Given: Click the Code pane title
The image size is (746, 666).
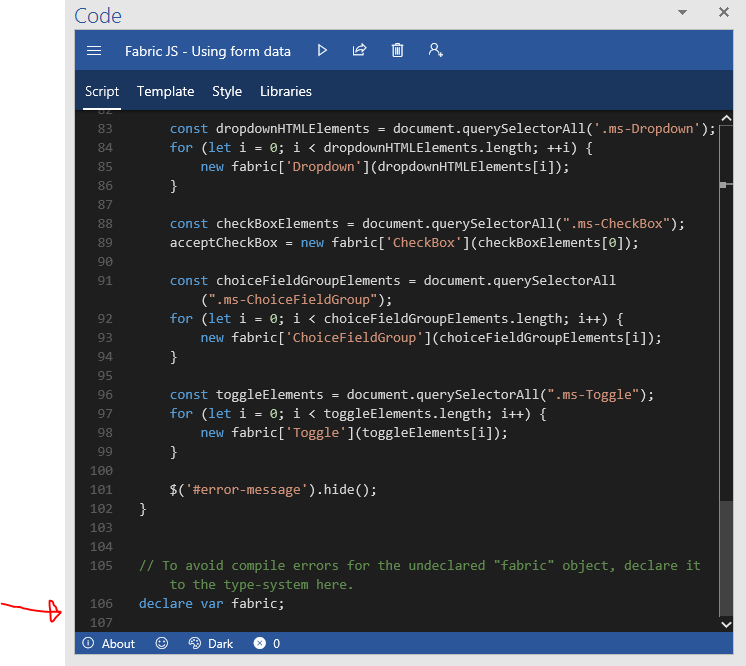Looking at the screenshot, I should (x=98, y=16).
